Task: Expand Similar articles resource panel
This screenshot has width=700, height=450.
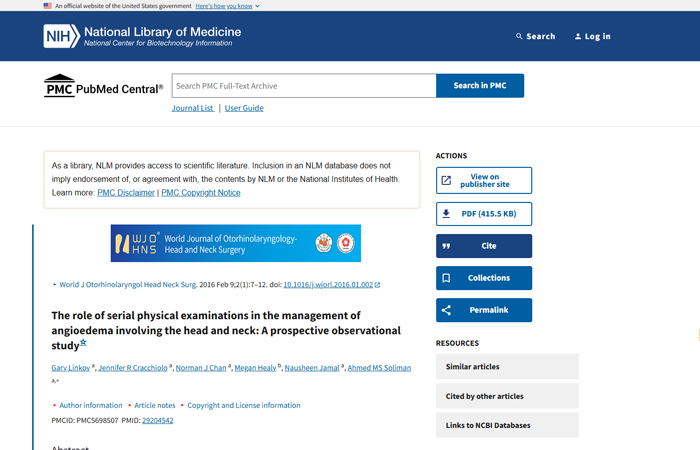Action: (x=507, y=367)
